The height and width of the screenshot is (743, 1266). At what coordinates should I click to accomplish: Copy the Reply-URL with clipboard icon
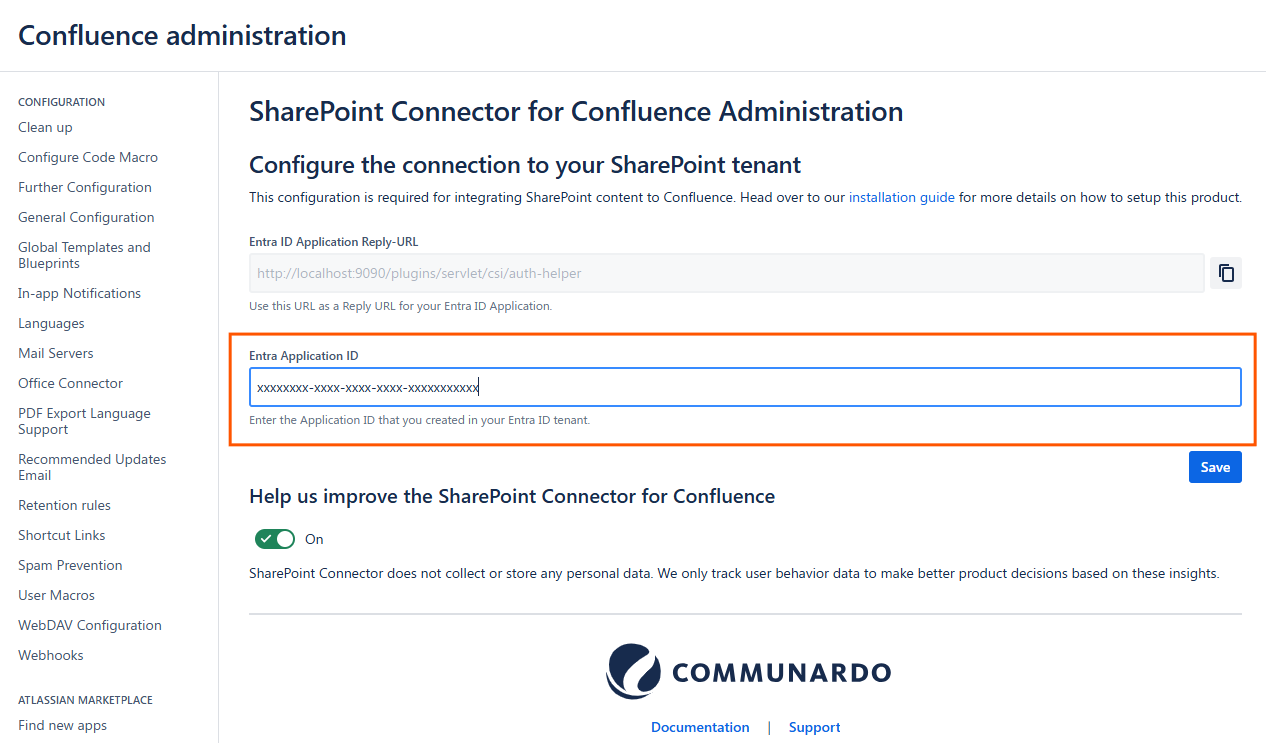coord(1226,273)
